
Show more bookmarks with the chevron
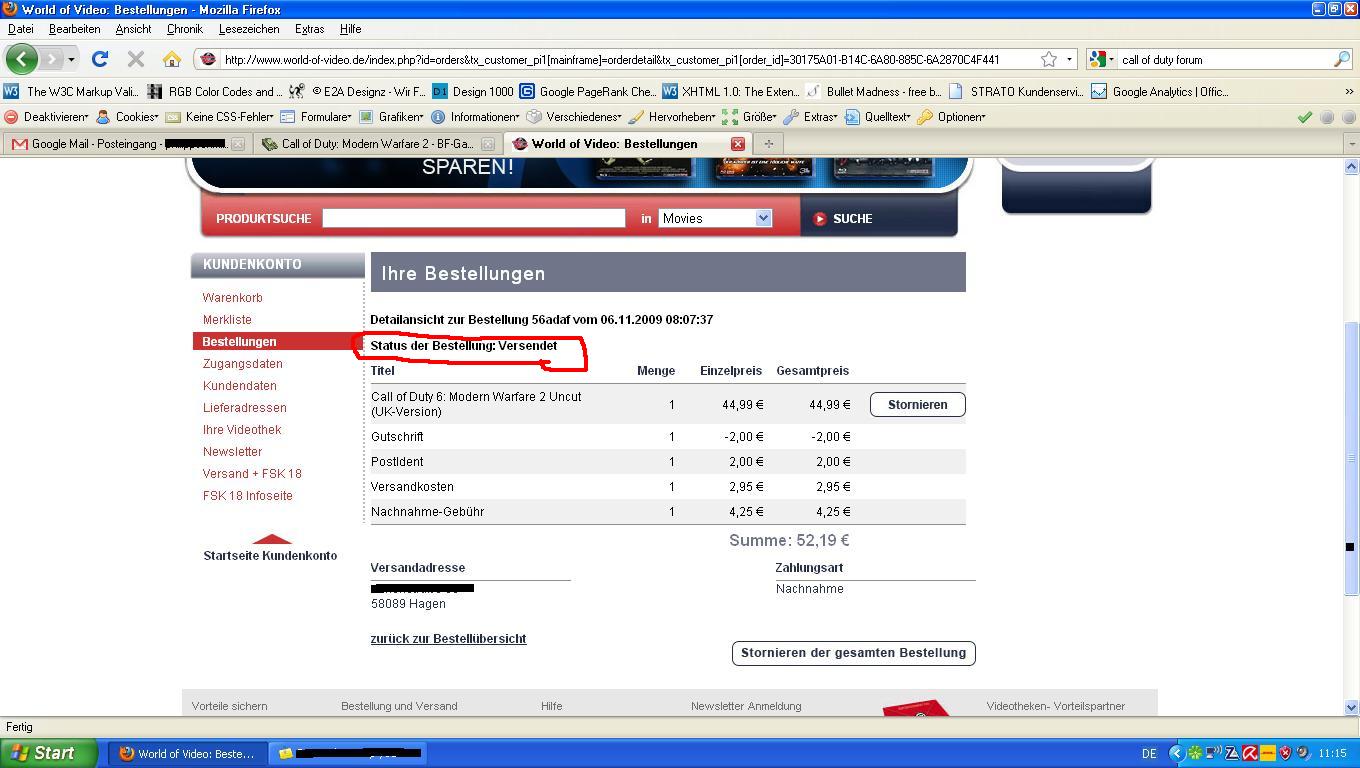pos(1349,91)
